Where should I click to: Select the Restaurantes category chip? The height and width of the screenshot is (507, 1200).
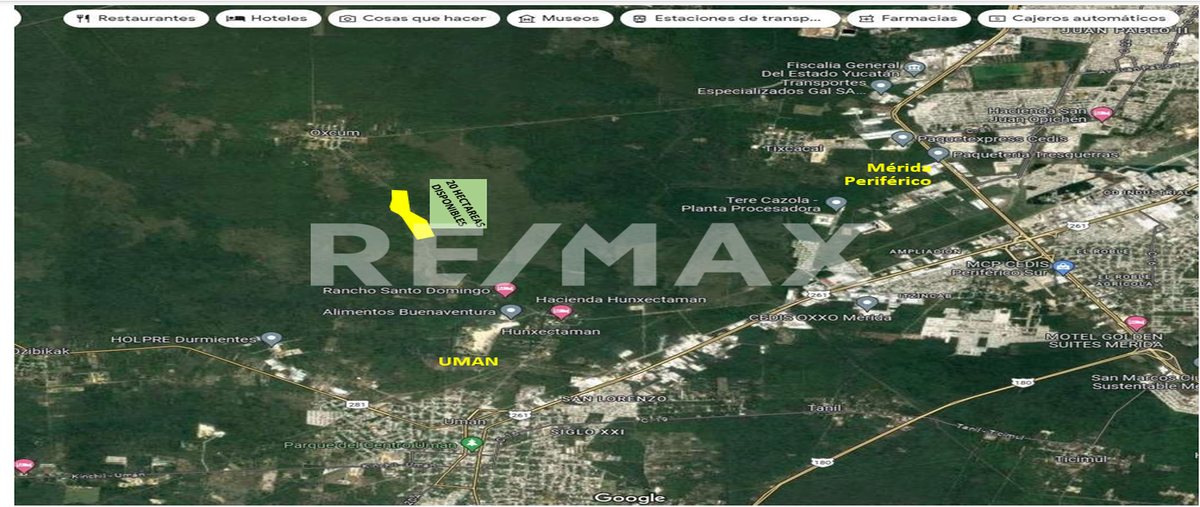136,18
